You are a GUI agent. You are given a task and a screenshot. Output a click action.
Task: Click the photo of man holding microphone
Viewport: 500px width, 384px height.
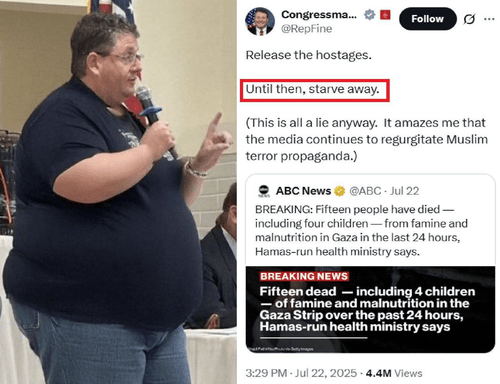118,192
